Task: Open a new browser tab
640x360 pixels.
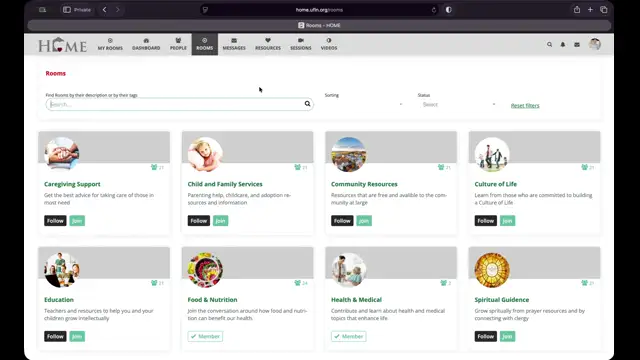Action: (590, 10)
